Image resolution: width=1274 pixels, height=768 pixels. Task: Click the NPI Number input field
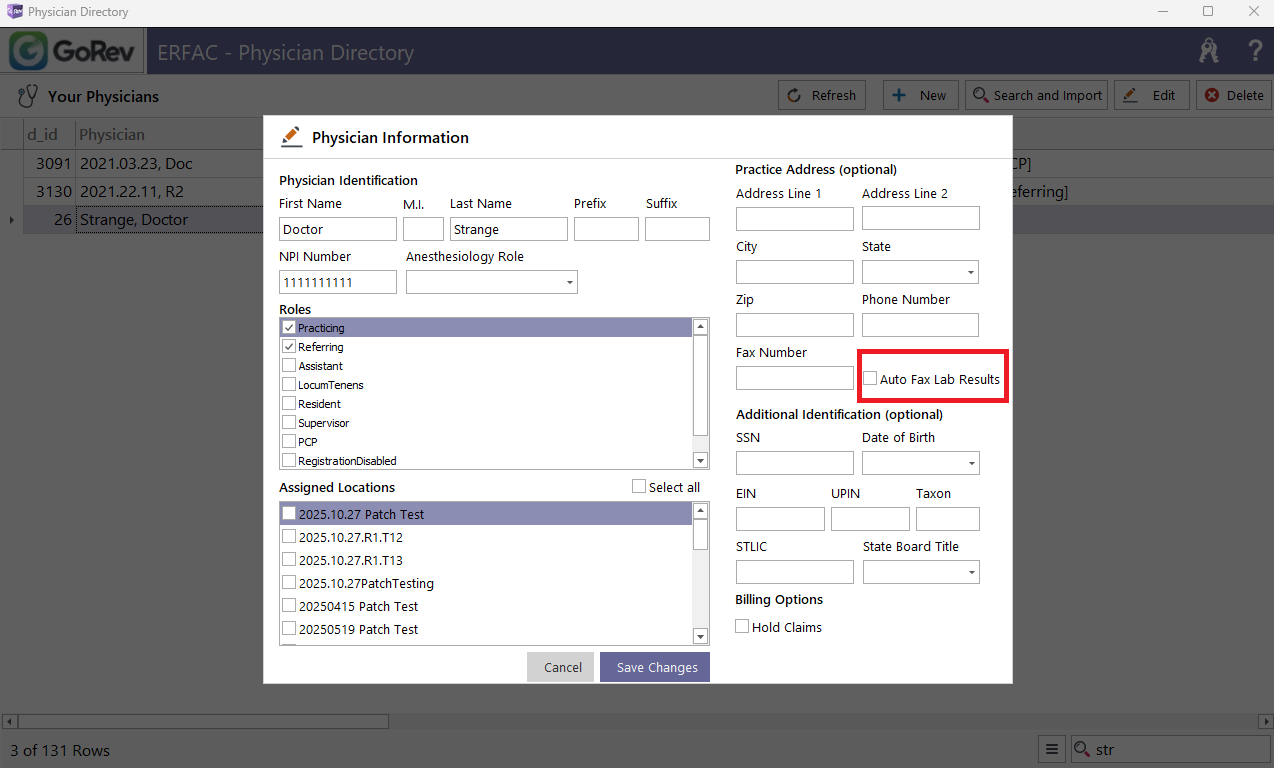[337, 283]
